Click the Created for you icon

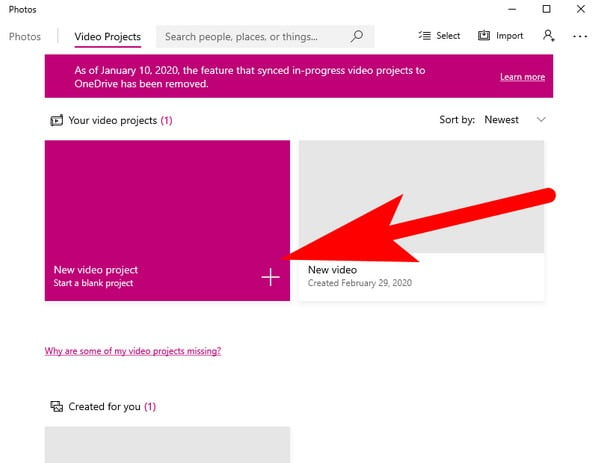(x=57, y=407)
